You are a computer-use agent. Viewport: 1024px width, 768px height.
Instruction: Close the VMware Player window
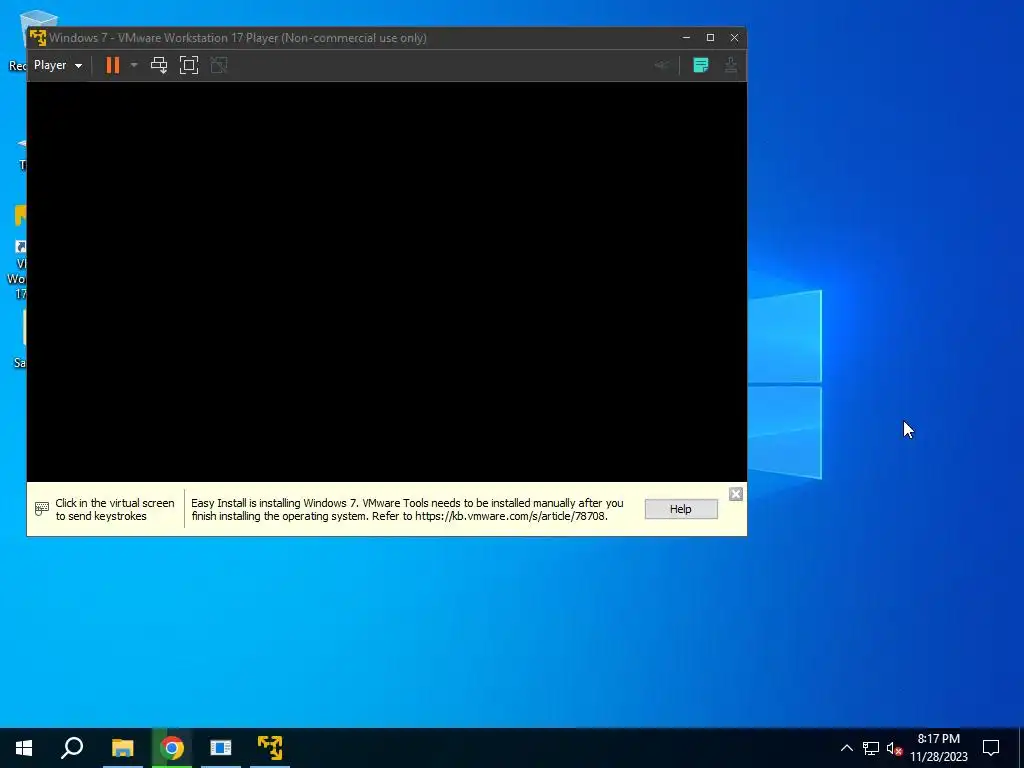pyautogui.click(x=734, y=38)
